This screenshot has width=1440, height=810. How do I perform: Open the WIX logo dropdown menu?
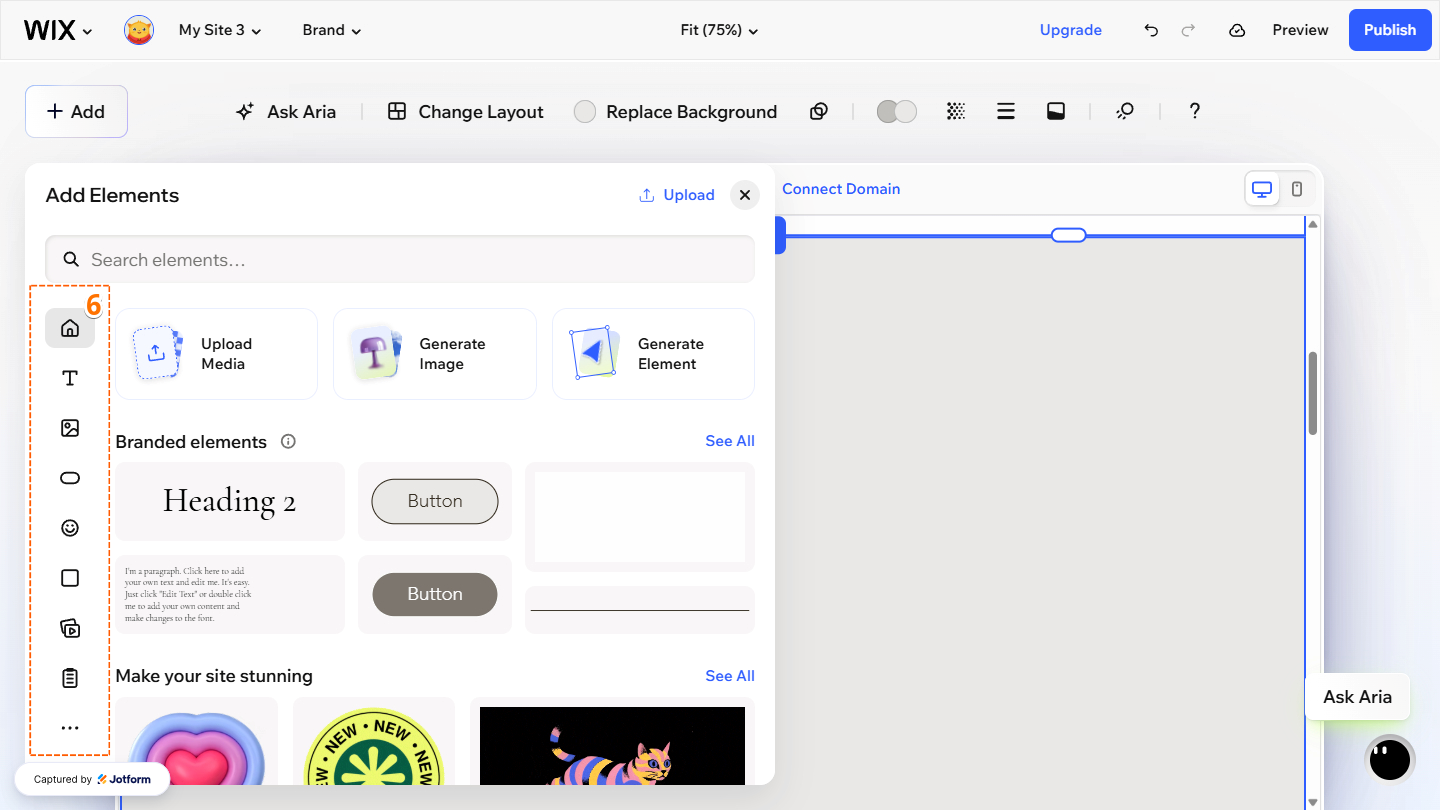[58, 30]
